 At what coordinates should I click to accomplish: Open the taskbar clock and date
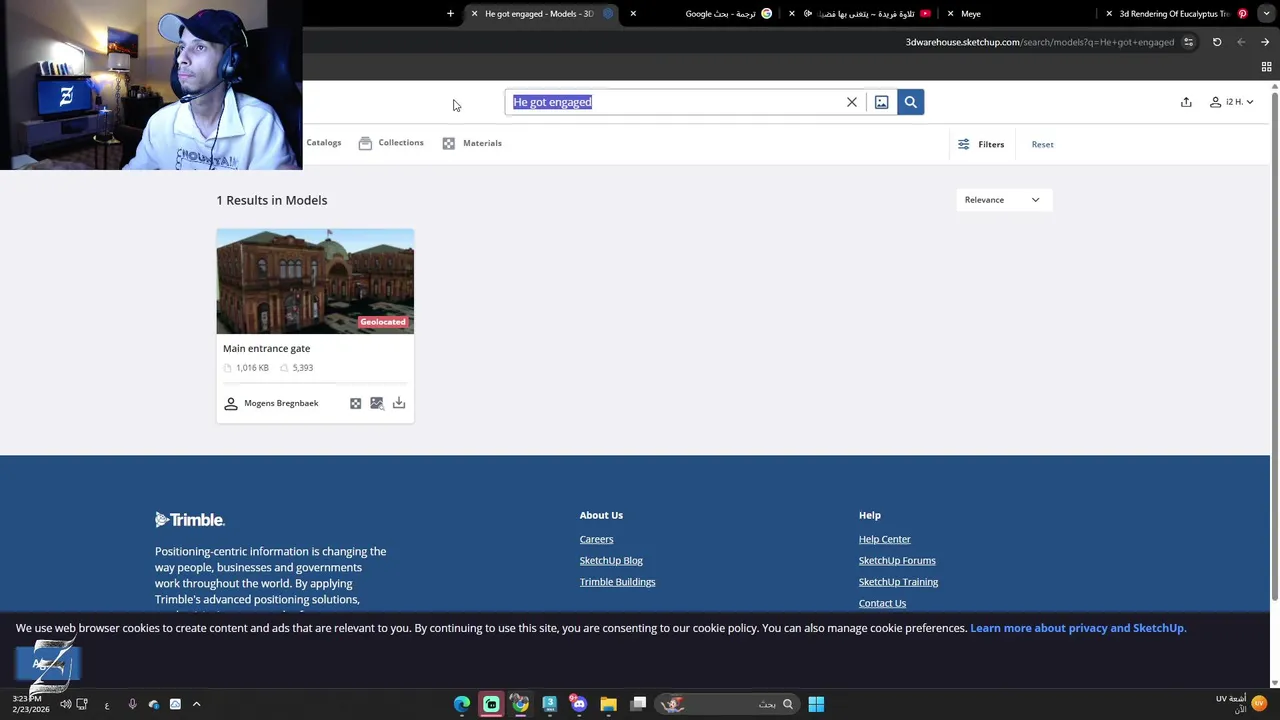[x=31, y=704]
